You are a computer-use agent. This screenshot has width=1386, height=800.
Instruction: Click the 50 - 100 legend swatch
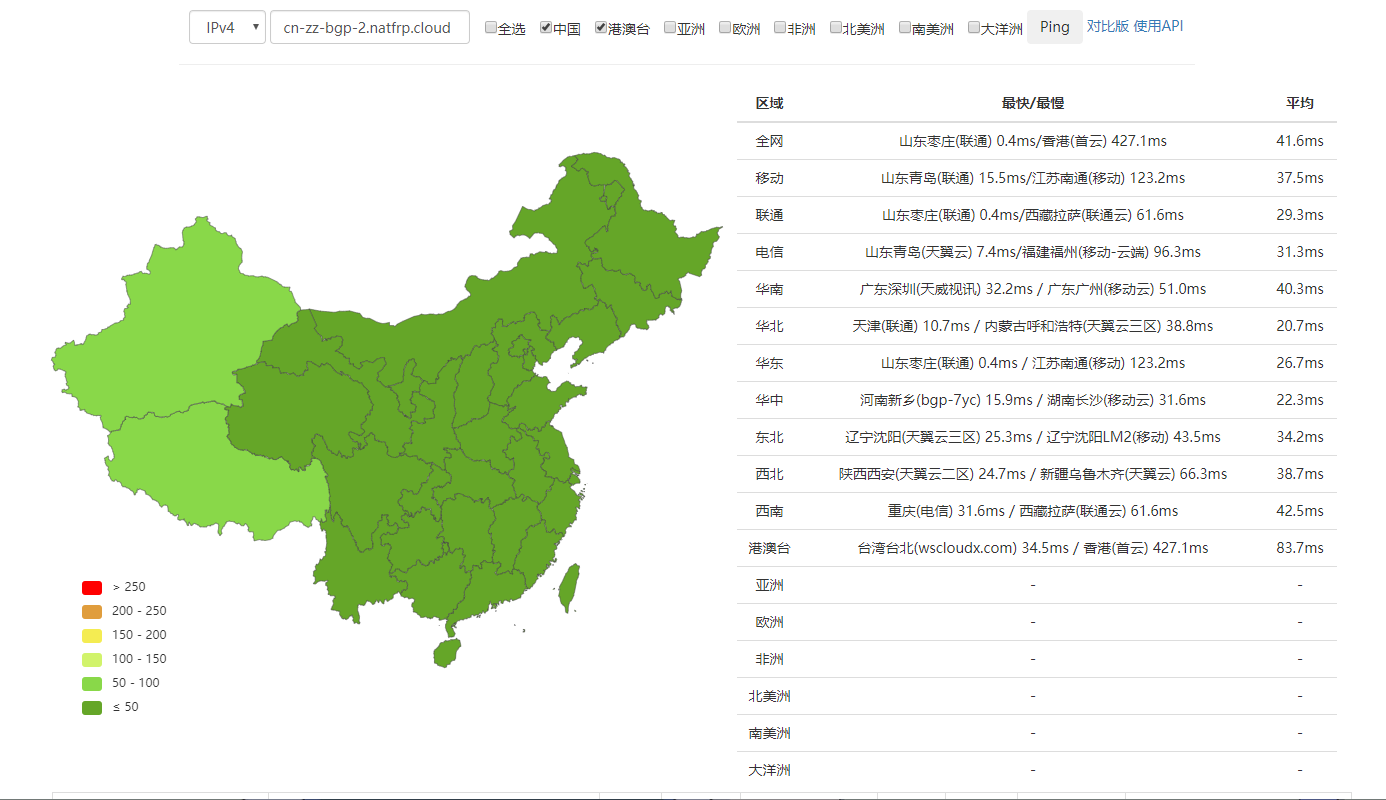[x=92, y=683]
